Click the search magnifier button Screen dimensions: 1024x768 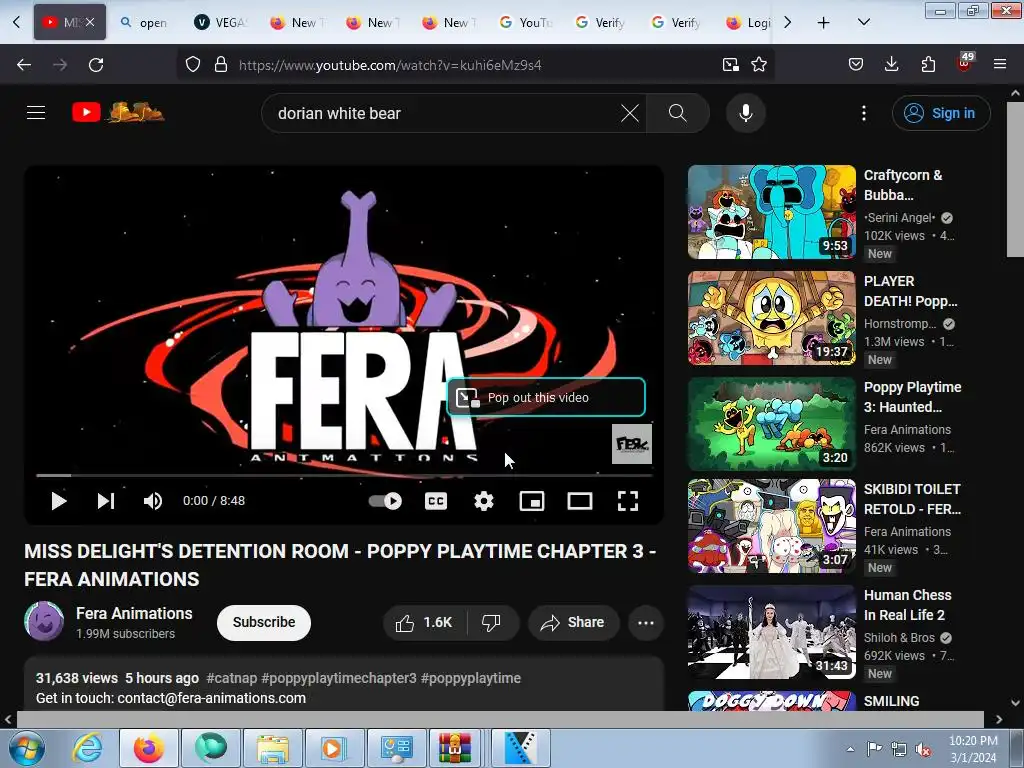[678, 113]
